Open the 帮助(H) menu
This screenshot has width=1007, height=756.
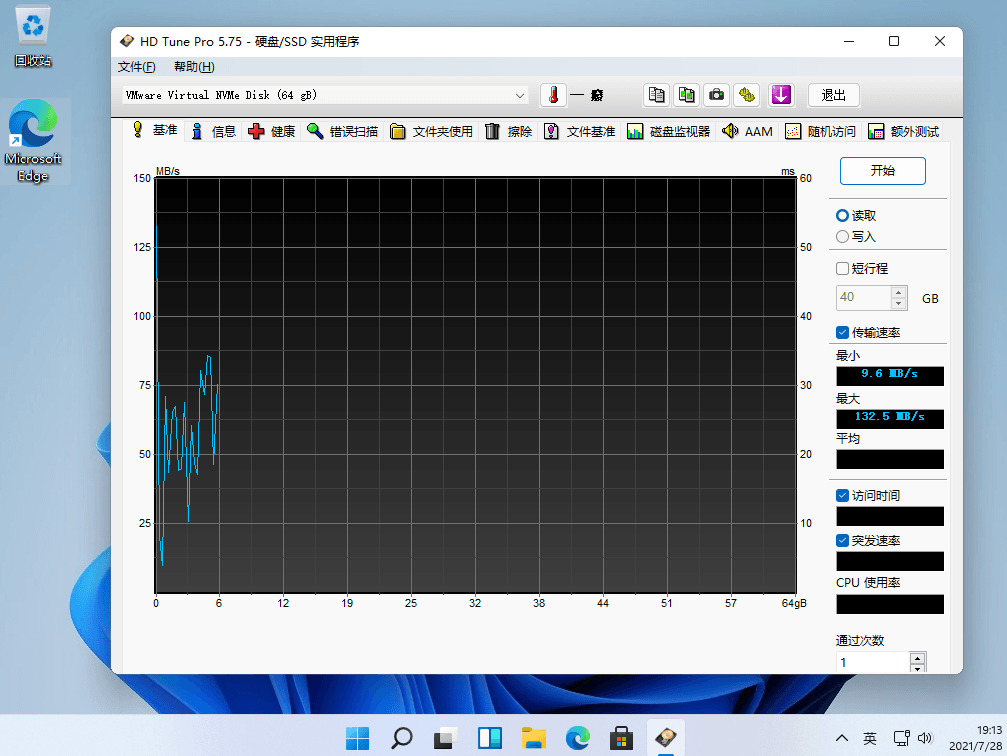[194, 67]
